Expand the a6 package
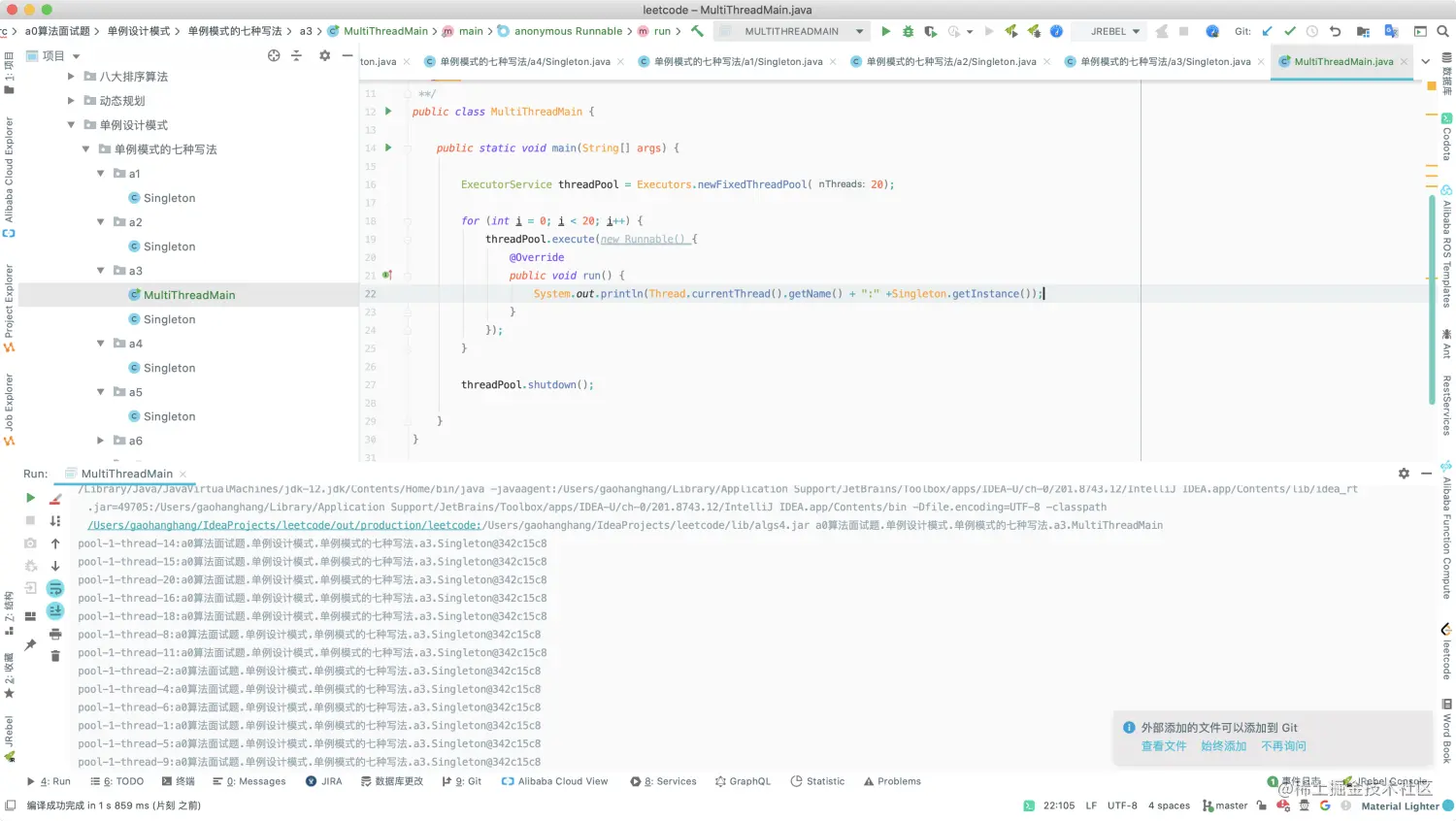Viewport: 1456px width, 821px height. pos(100,440)
